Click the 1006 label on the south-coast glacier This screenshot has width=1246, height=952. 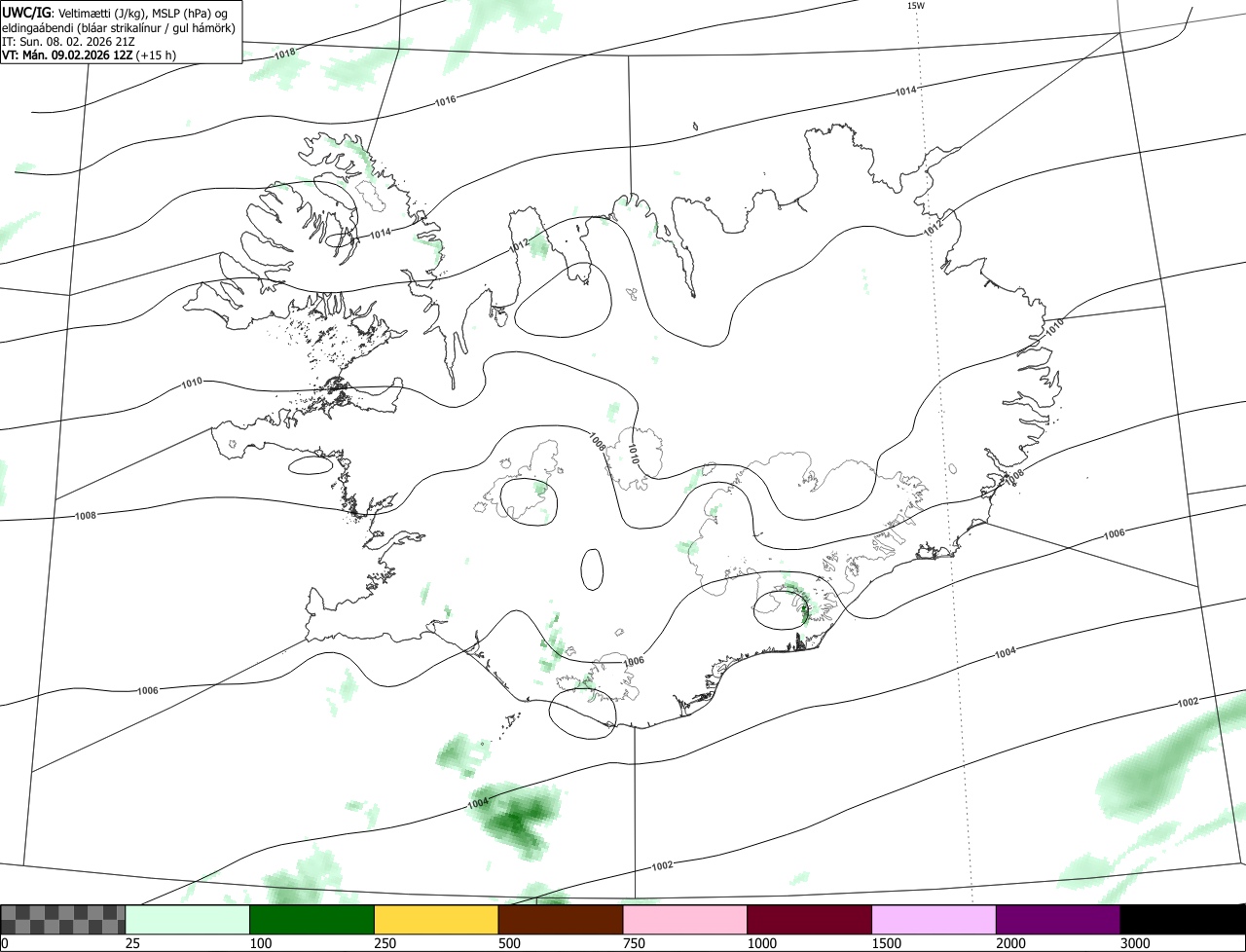pyautogui.click(x=635, y=661)
